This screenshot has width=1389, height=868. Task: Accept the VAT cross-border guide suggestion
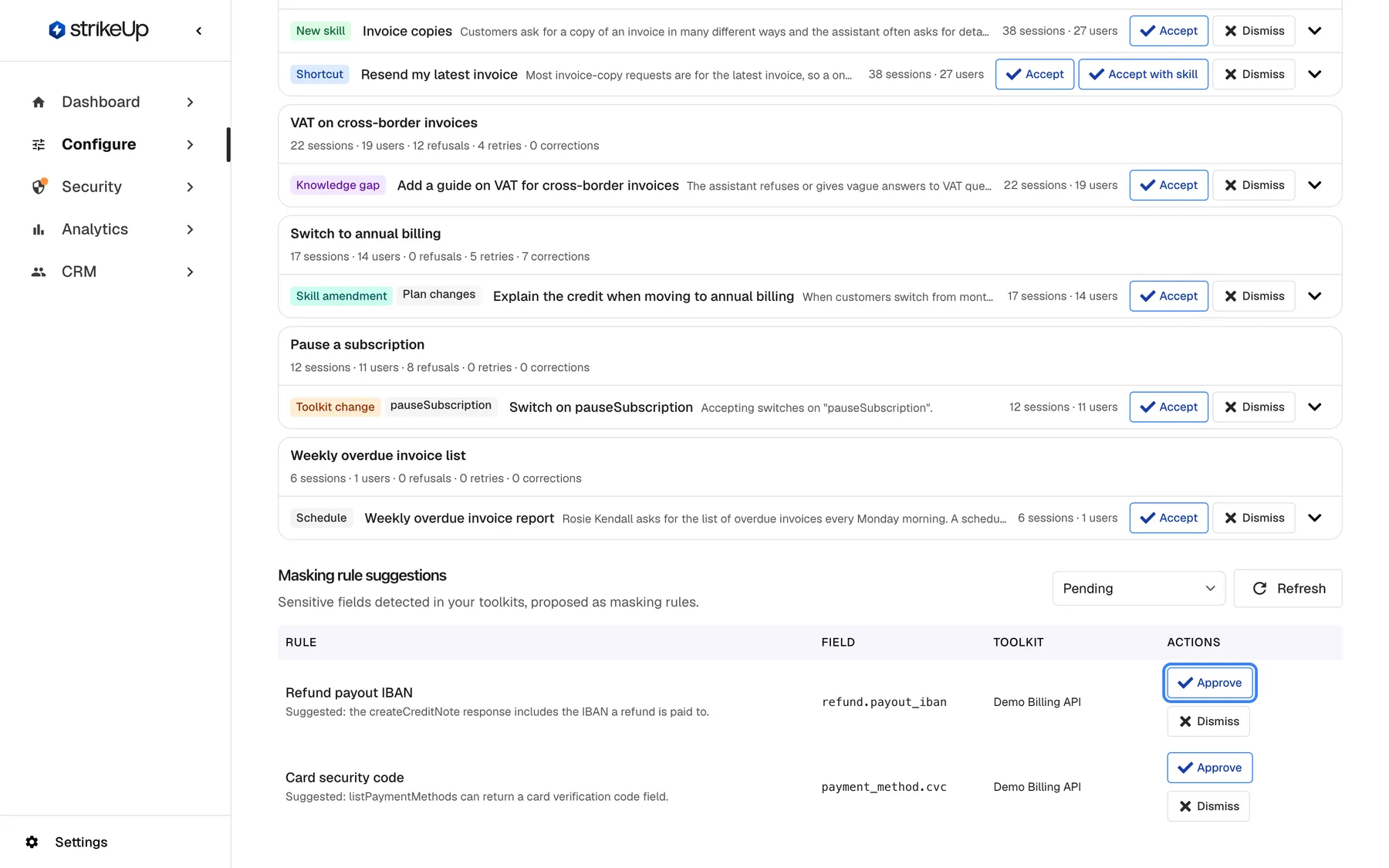(1168, 185)
